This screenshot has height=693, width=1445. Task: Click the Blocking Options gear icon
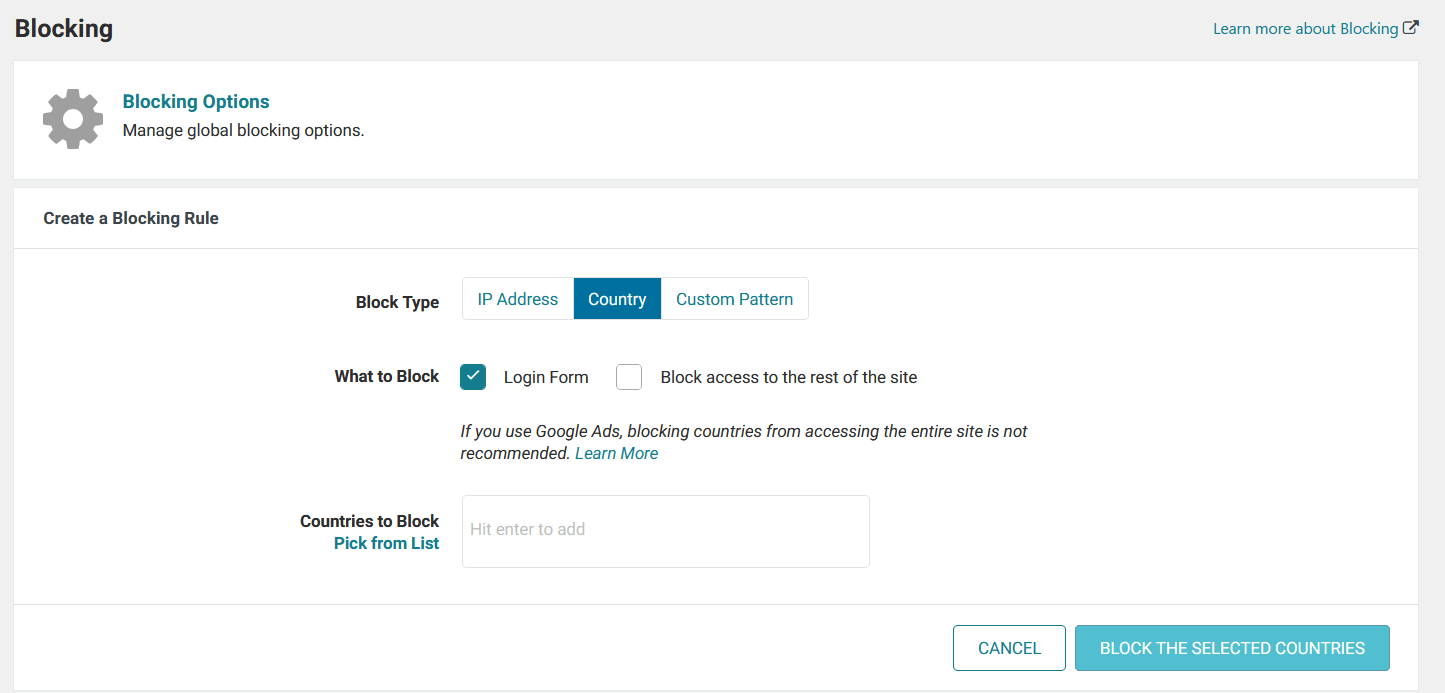pyautogui.click(x=72, y=118)
